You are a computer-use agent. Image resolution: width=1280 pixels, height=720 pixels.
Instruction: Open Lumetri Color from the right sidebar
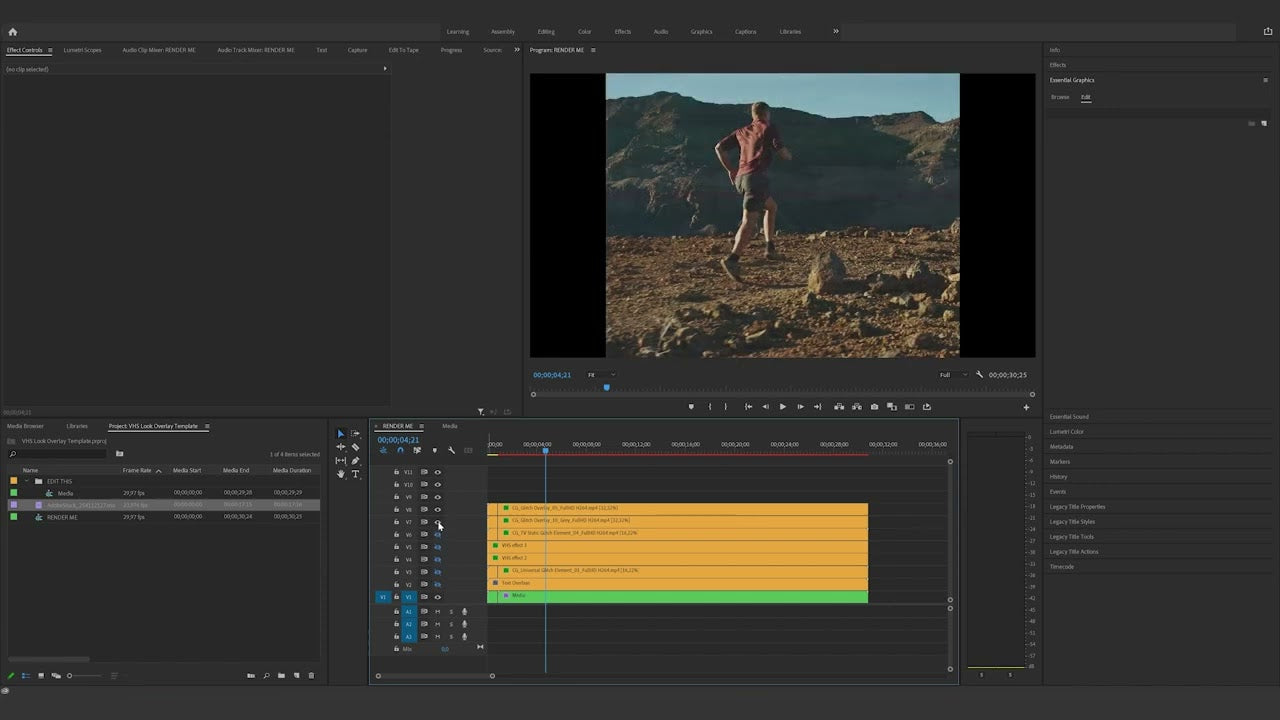pos(1066,431)
